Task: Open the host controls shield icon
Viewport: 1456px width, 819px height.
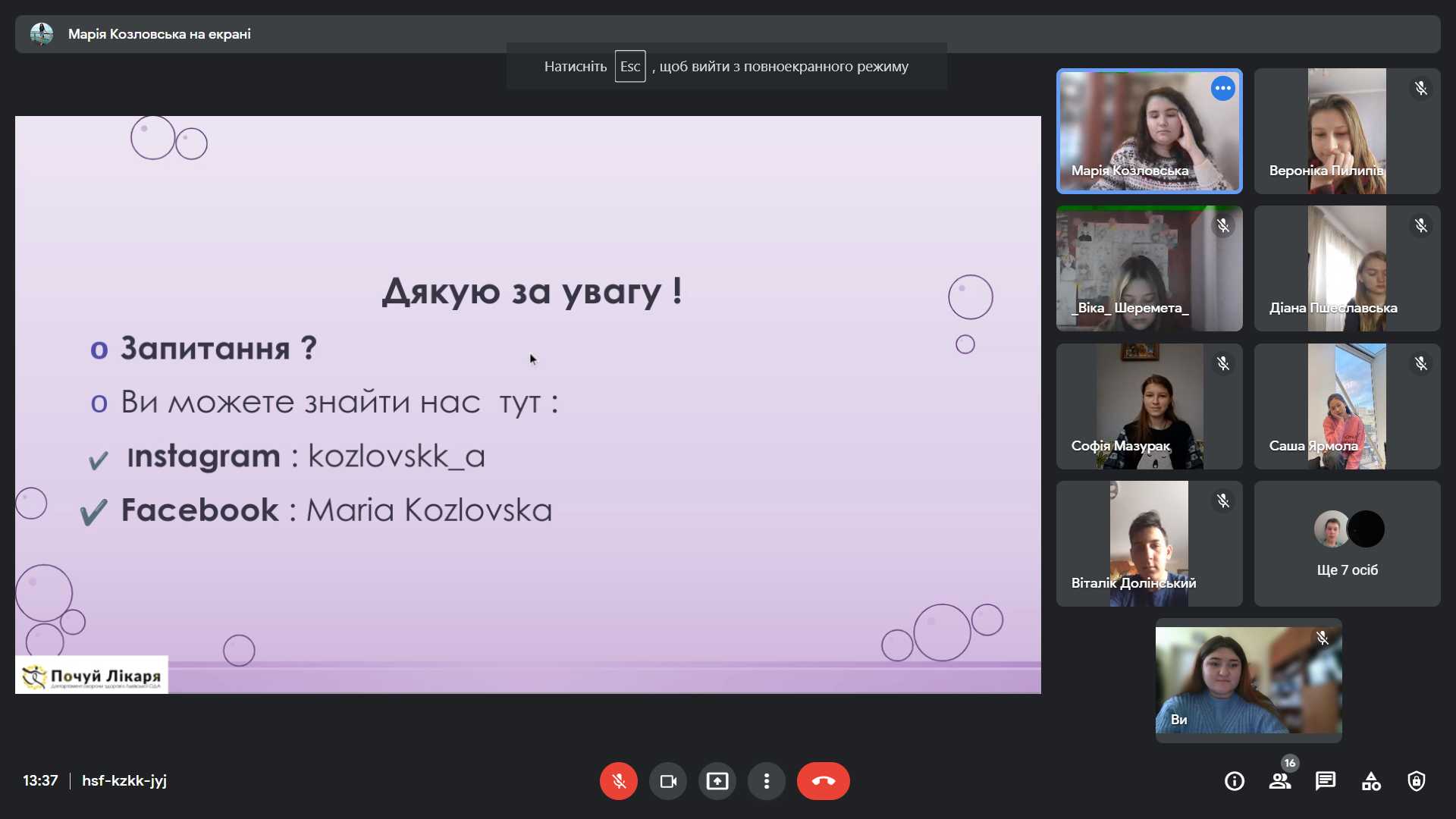Action: tap(1416, 781)
